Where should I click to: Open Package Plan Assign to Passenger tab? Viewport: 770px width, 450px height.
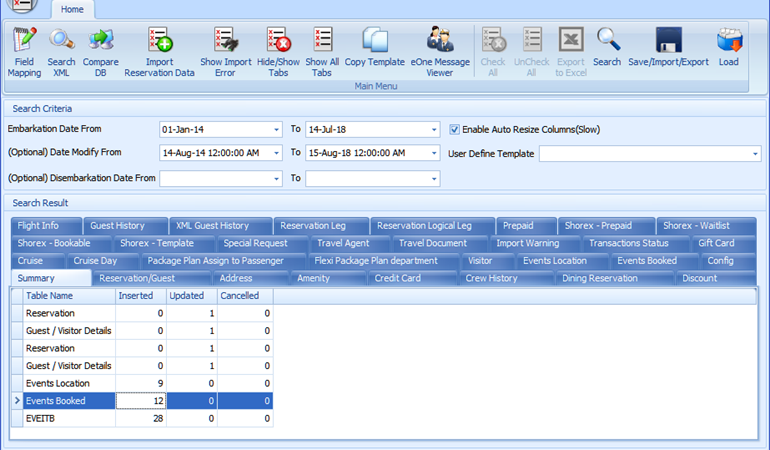coord(223,261)
